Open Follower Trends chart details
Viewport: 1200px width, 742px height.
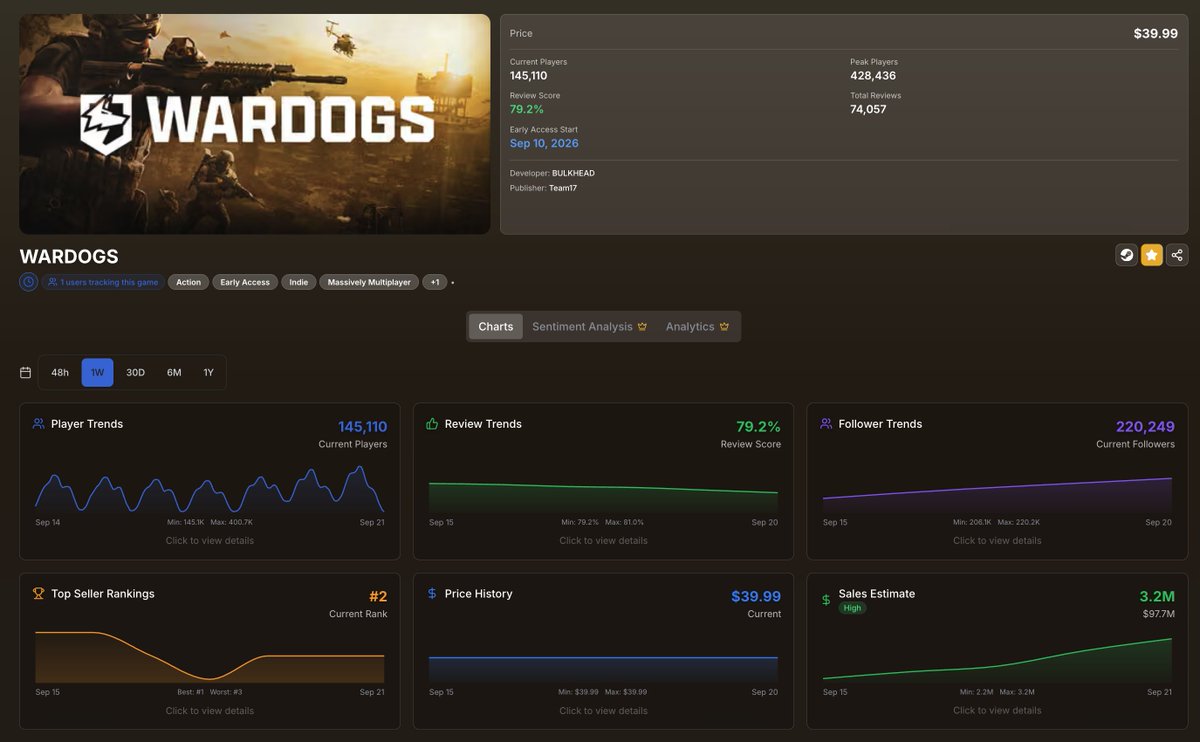[997, 541]
